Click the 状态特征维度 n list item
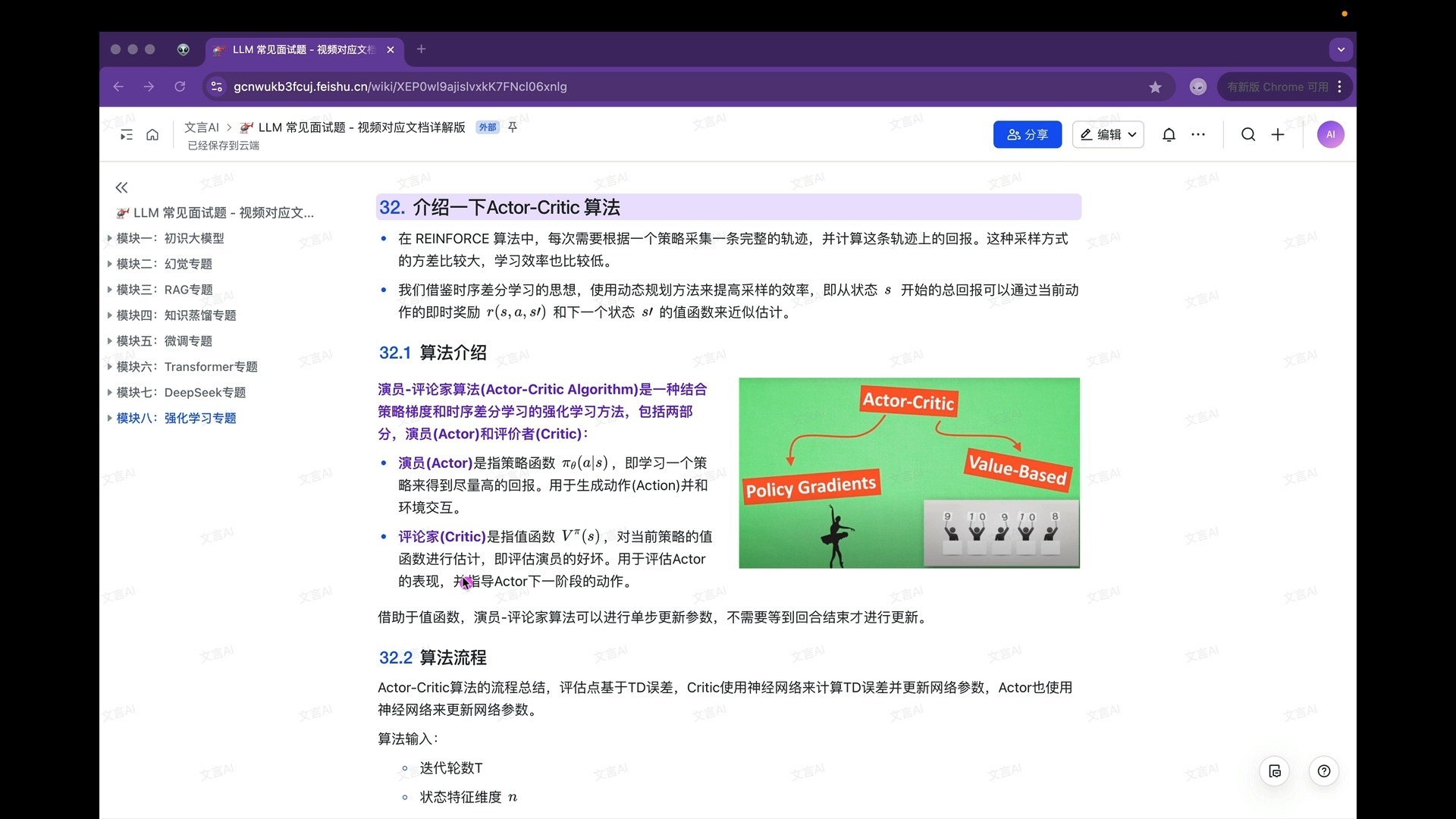Viewport: 1456px width, 819px height. pos(469,797)
